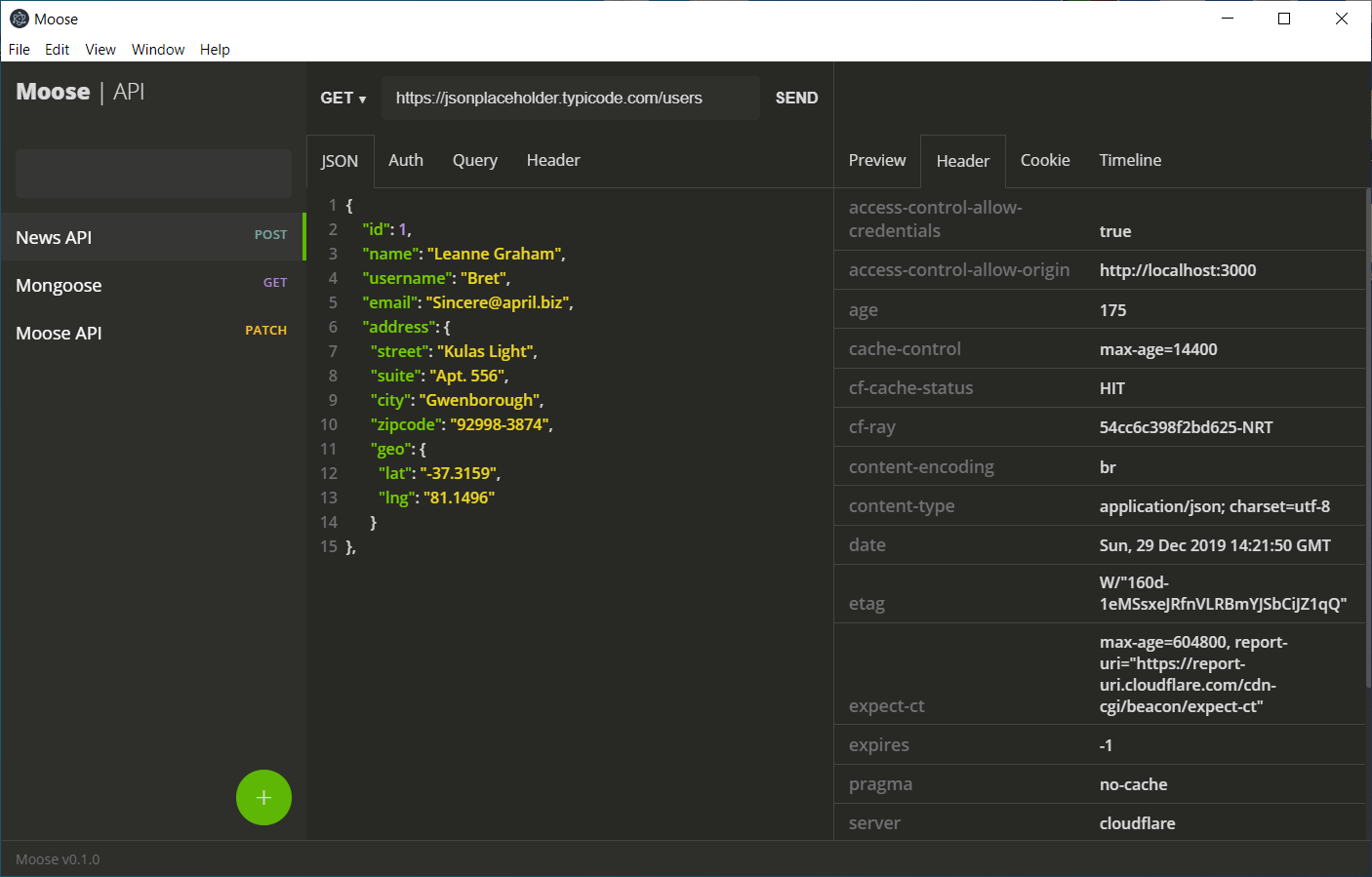Open the File menu
The image size is (1372, 877).
pos(19,50)
